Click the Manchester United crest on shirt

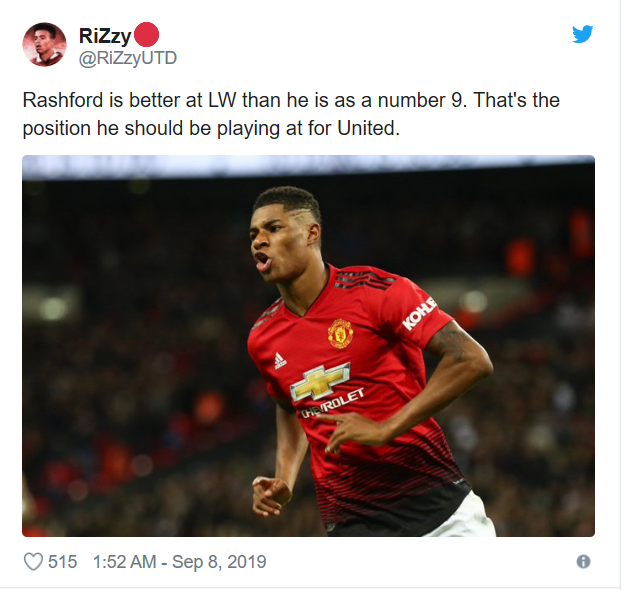point(340,334)
